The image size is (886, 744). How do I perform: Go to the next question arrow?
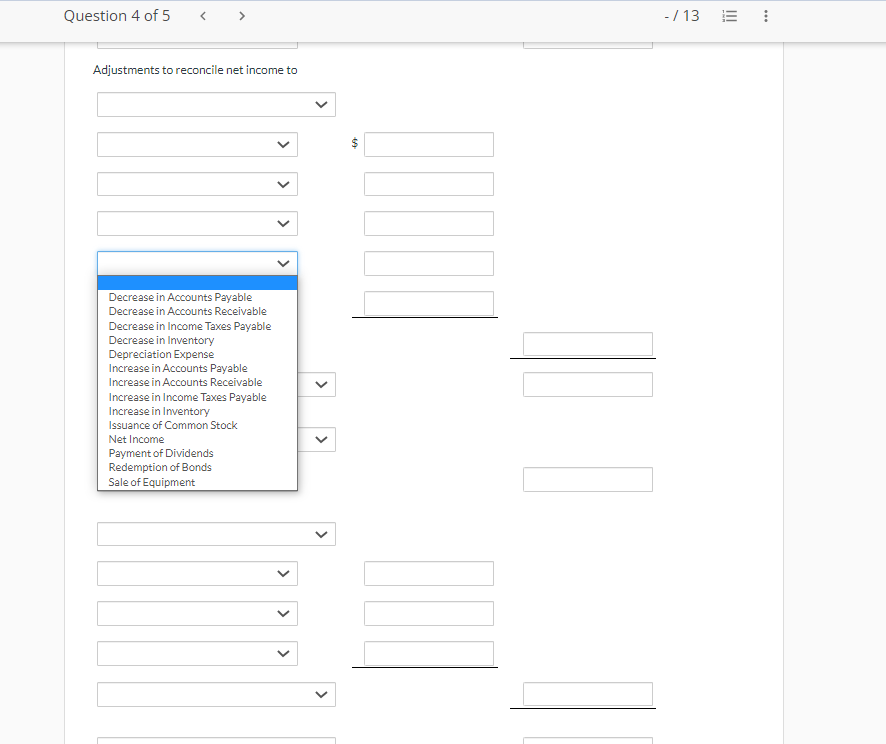(x=242, y=16)
